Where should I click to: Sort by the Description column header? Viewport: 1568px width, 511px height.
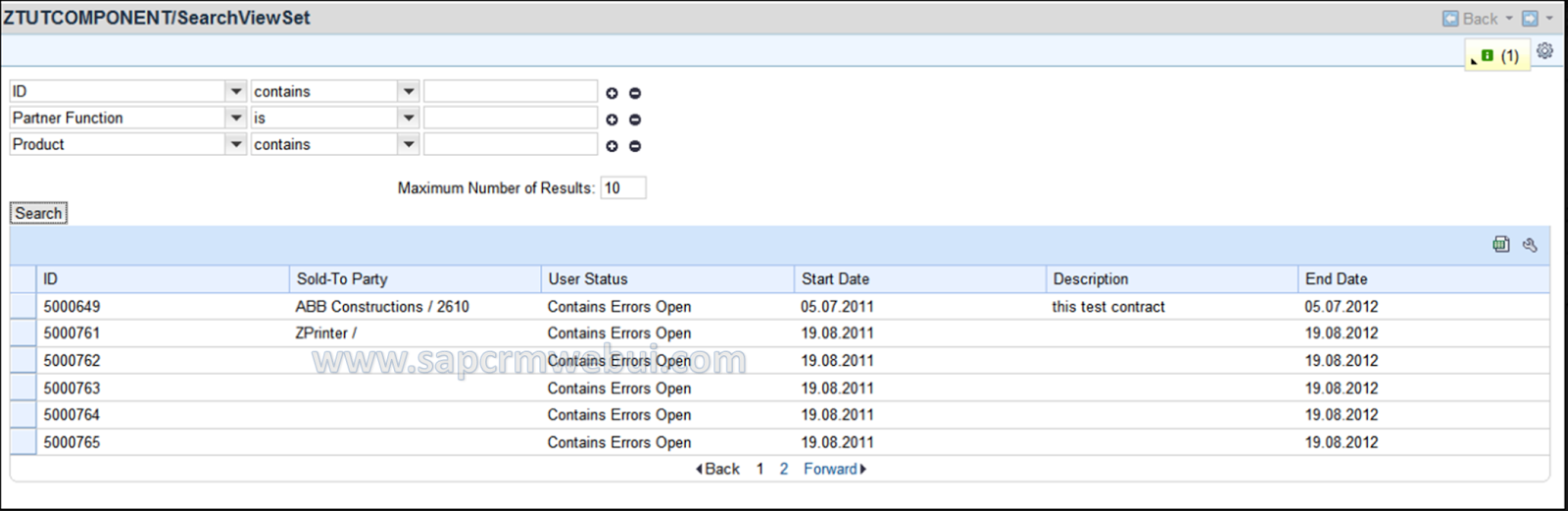coord(1172,279)
